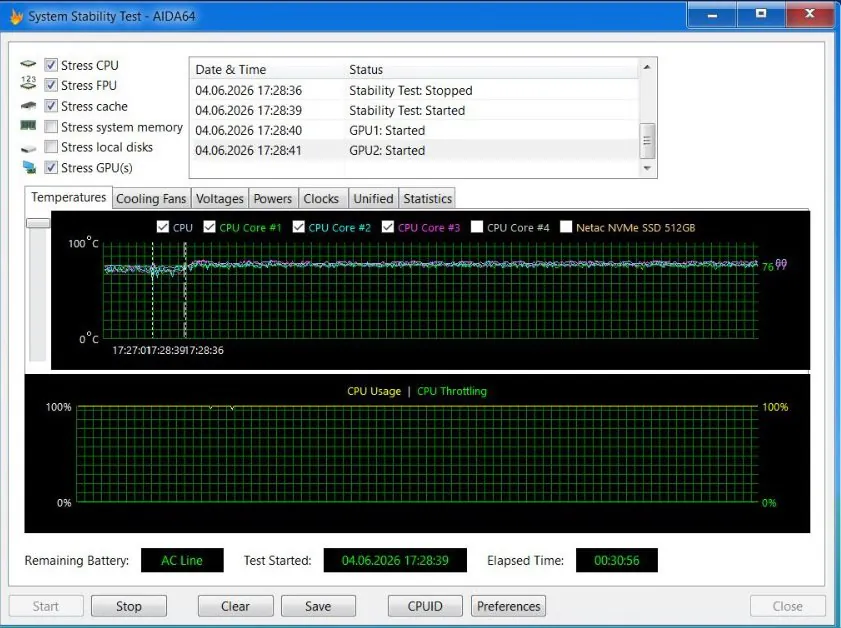The height and width of the screenshot is (628, 841).
Task: Hide CPU Core #3 in temperature graph
Action: [x=388, y=227]
